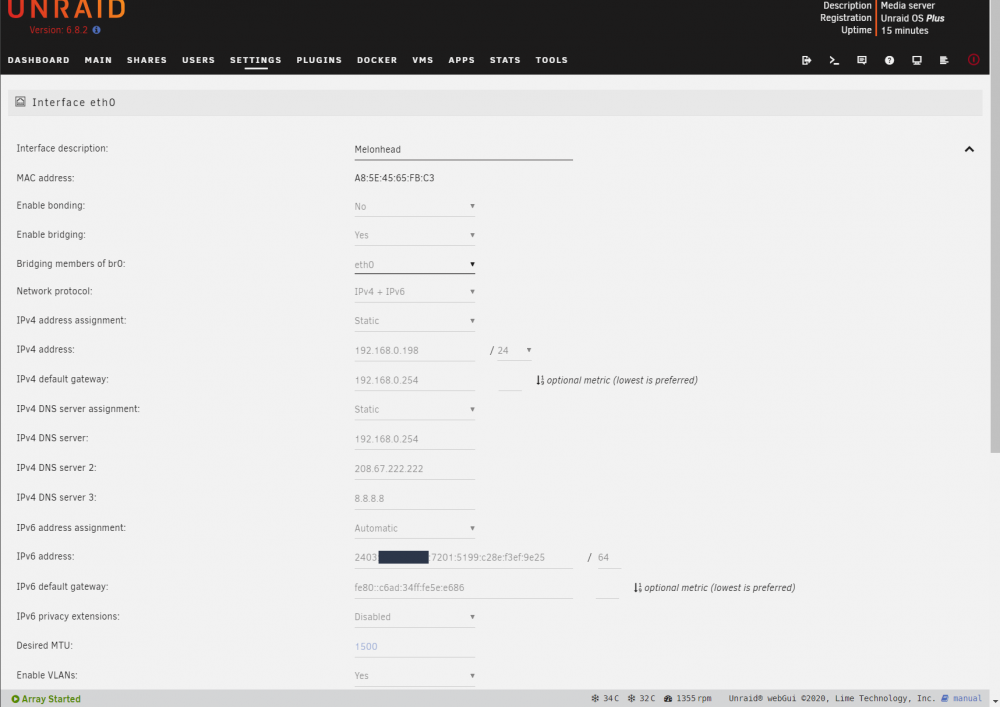Click IPv6 address field
Screen dimensions: 1000x707
click(x=464, y=558)
